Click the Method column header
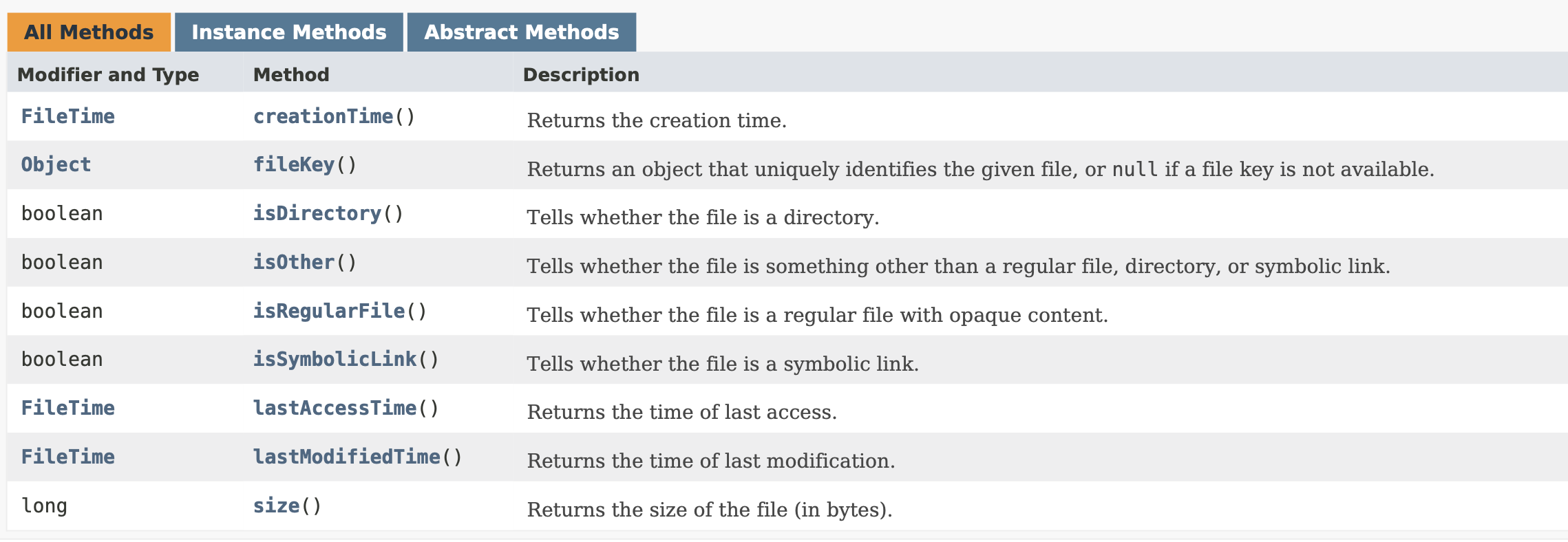The height and width of the screenshot is (542, 1568). pyautogui.click(x=290, y=74)
